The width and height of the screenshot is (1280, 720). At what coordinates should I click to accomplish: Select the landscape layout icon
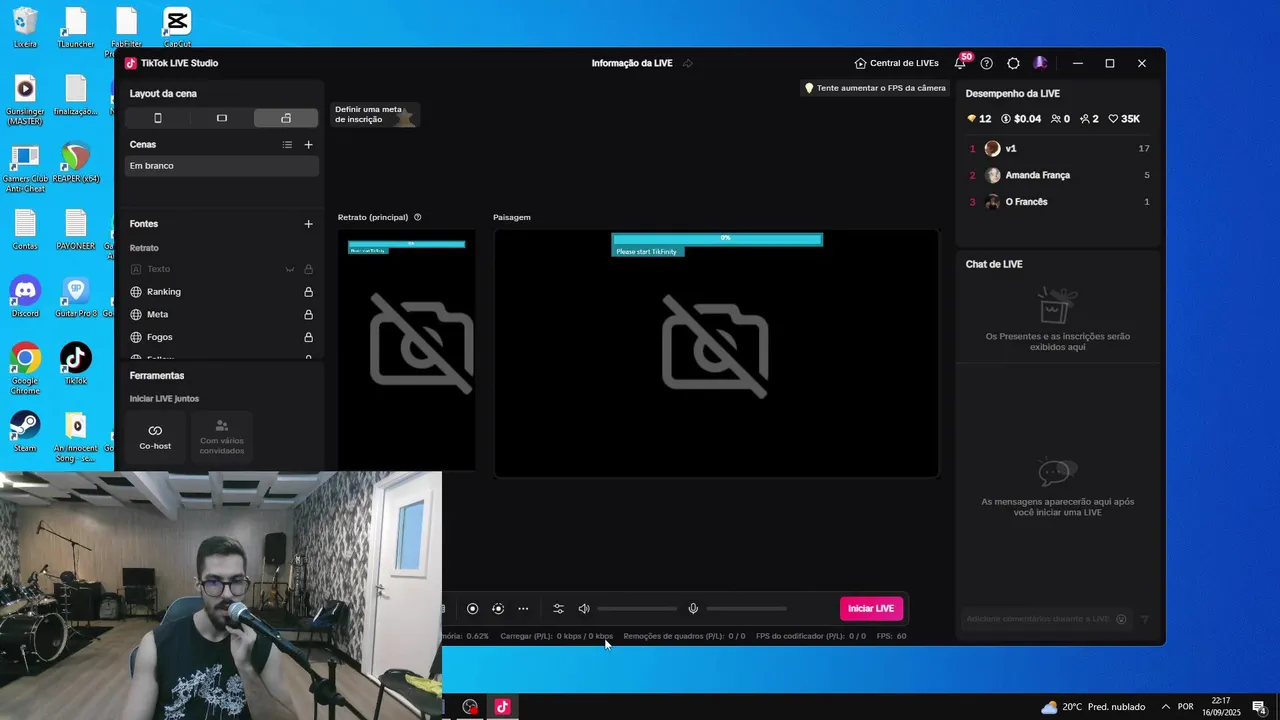221,118
